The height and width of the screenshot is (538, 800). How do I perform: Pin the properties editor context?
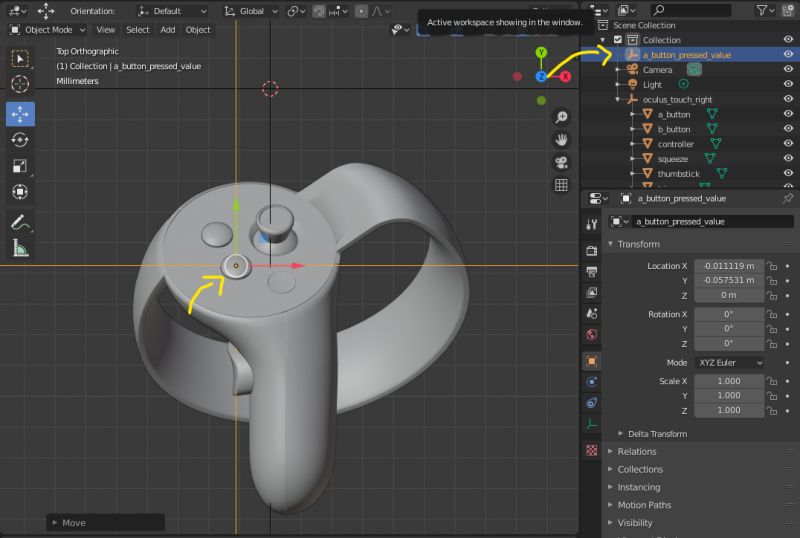(x=788, y=199)
